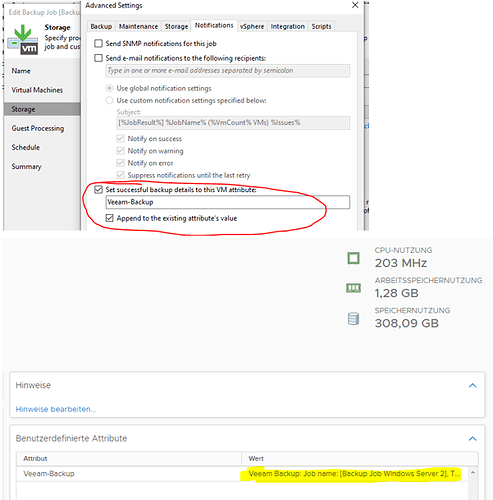Collapse the Benutzerdefinierte Attribute panel chevron
This screenshot has width=493, height=500.
472,438
